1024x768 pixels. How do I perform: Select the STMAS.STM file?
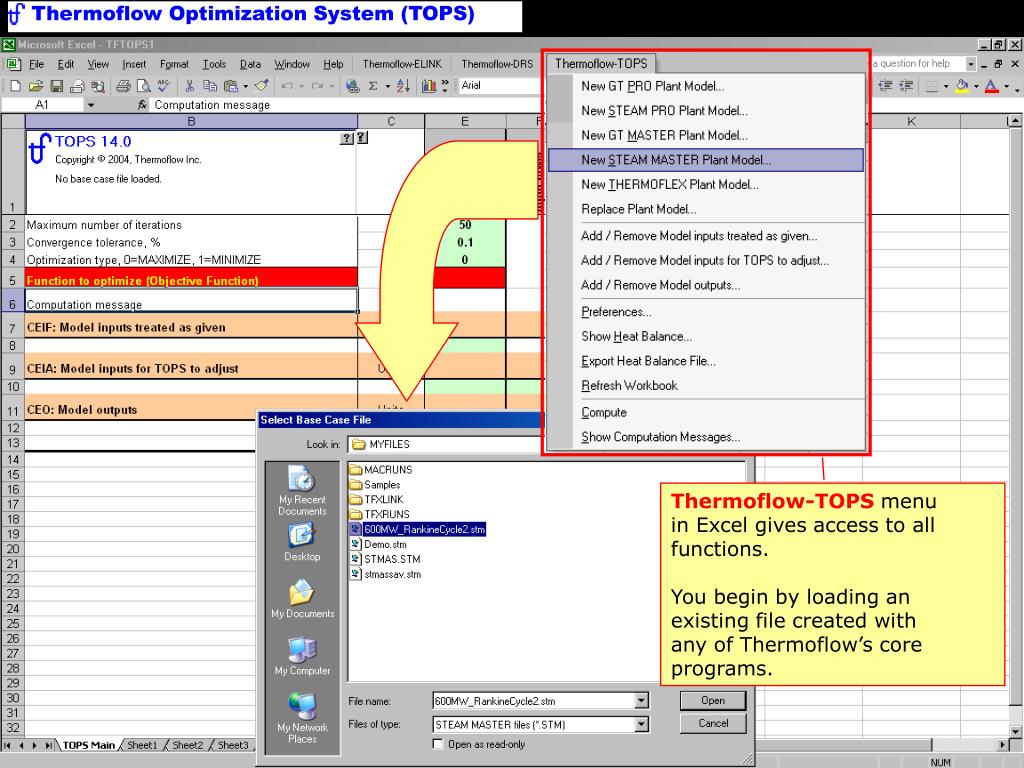385,559
